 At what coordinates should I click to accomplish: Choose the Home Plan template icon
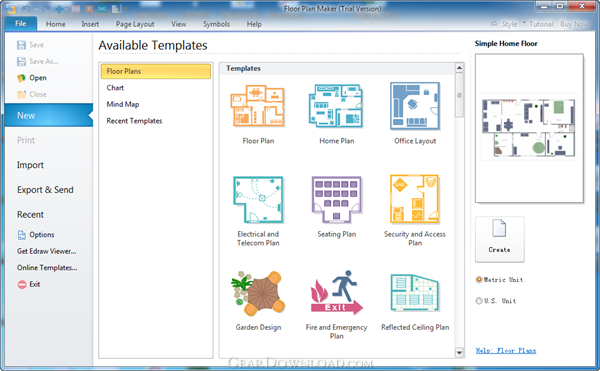tap(336, 106)
